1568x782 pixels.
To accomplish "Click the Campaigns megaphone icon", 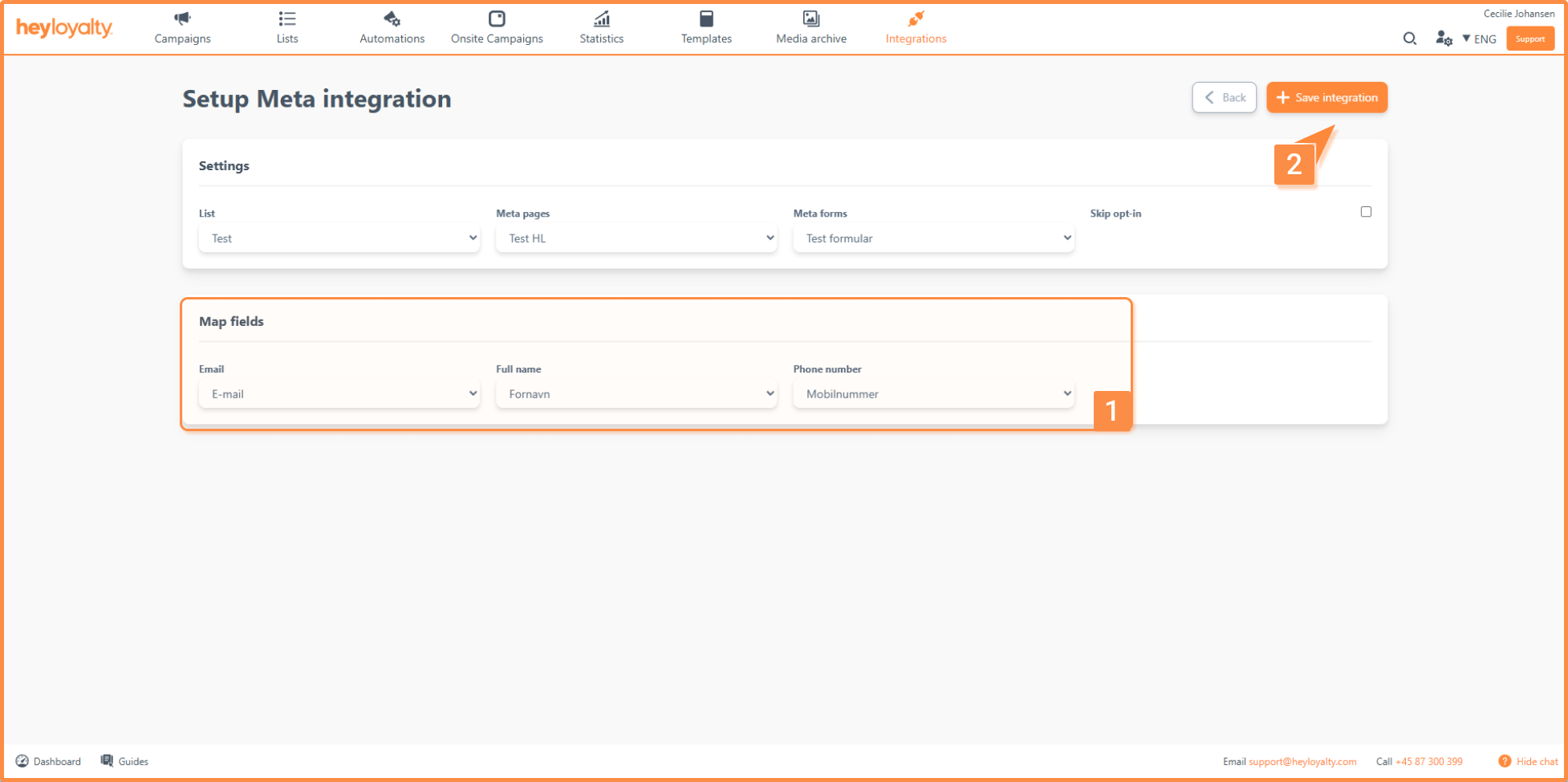I will click(182, 18).
